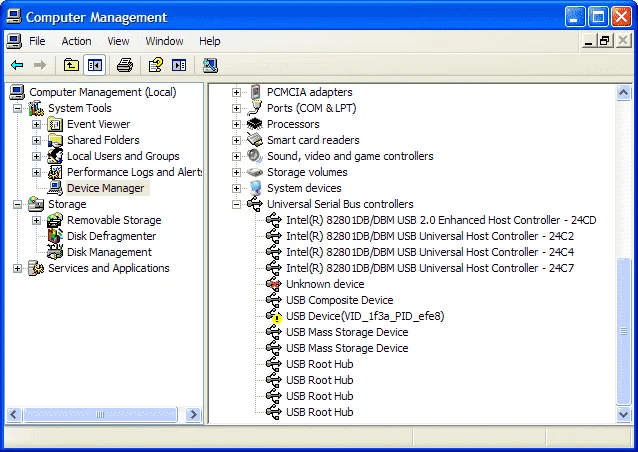The width and height of the screenshot is (638, 452).
Task: Open the View menu
Action: click(x=118, y=41)
